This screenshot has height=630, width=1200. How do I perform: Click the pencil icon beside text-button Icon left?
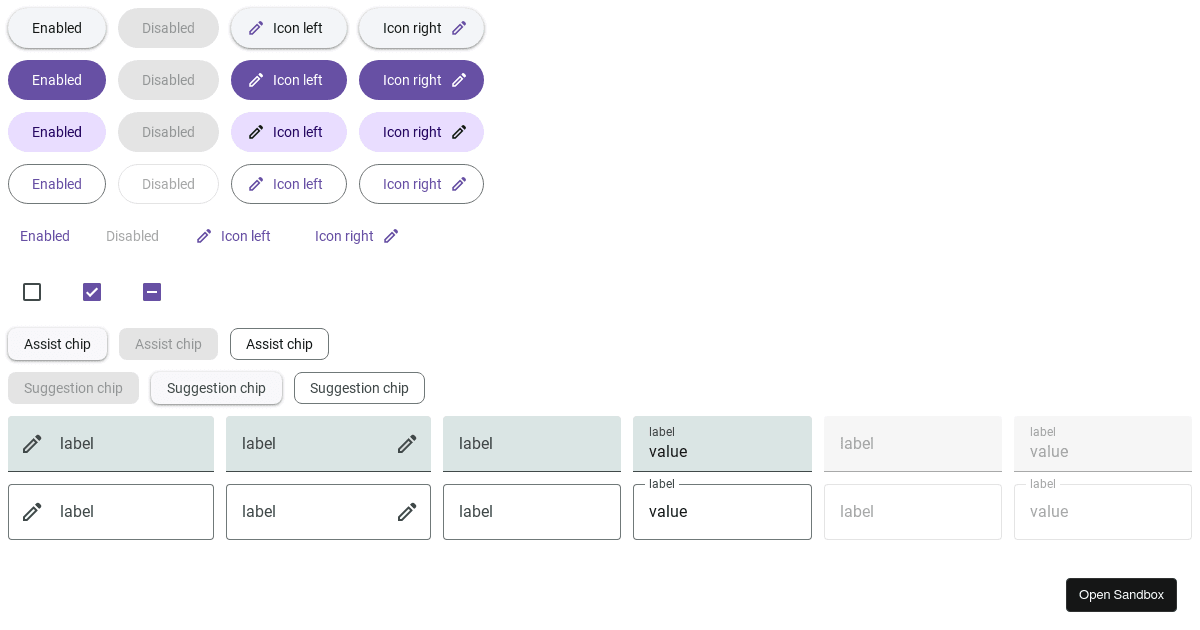[204, 236]
